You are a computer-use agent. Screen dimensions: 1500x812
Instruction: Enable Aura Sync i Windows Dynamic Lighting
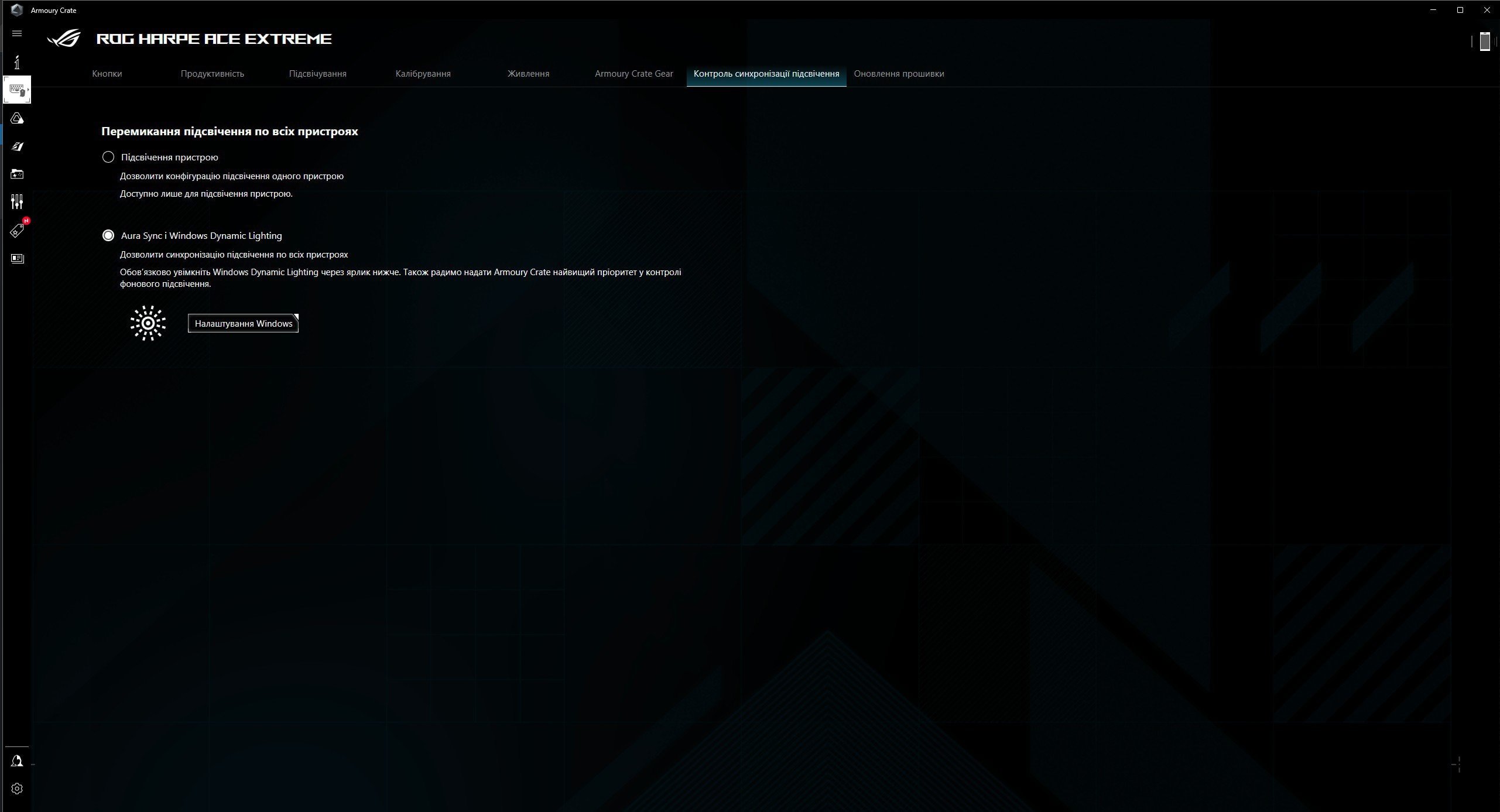pyautogui.click(x=109, y=235)
